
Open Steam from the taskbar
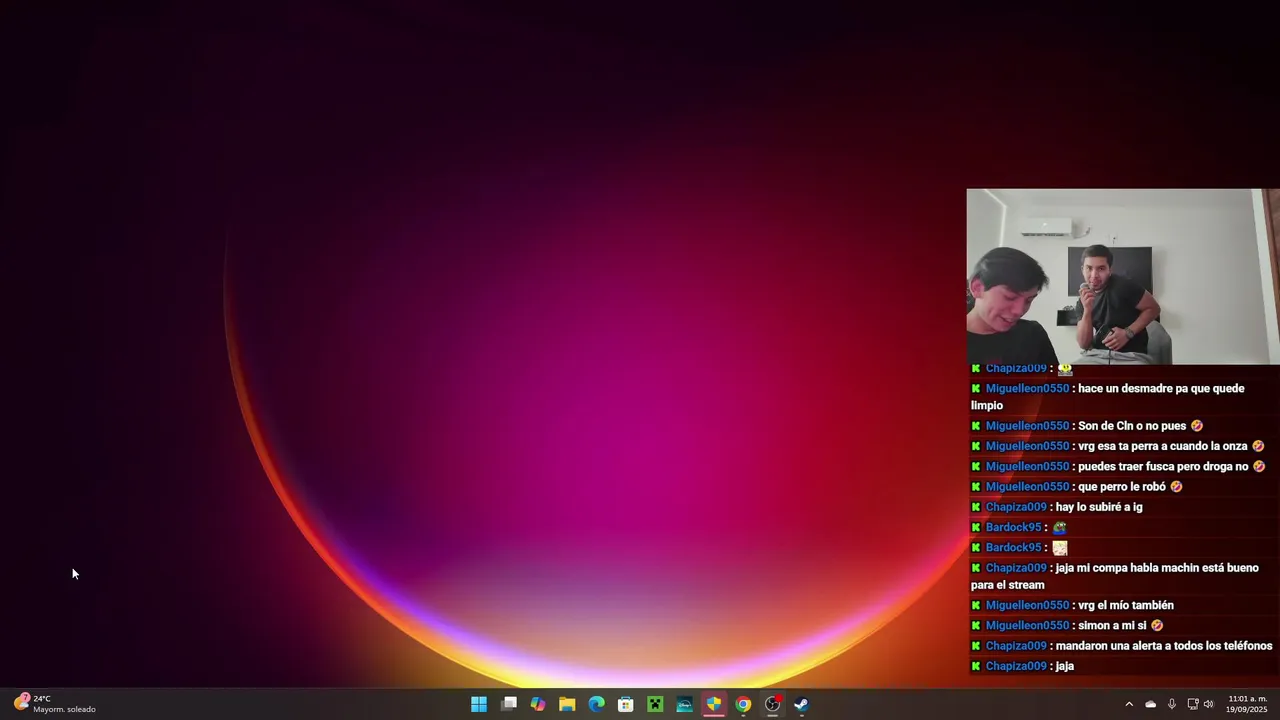pos(802,704)
